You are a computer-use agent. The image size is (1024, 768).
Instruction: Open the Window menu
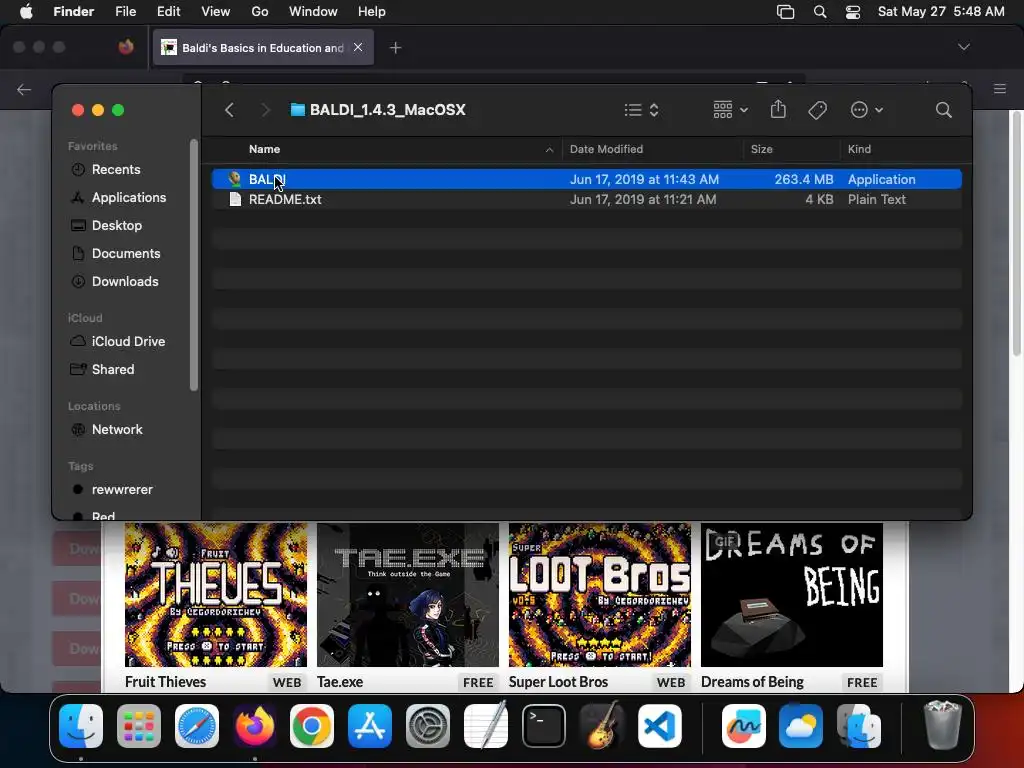pyautogui.click(x=313, y=12)
